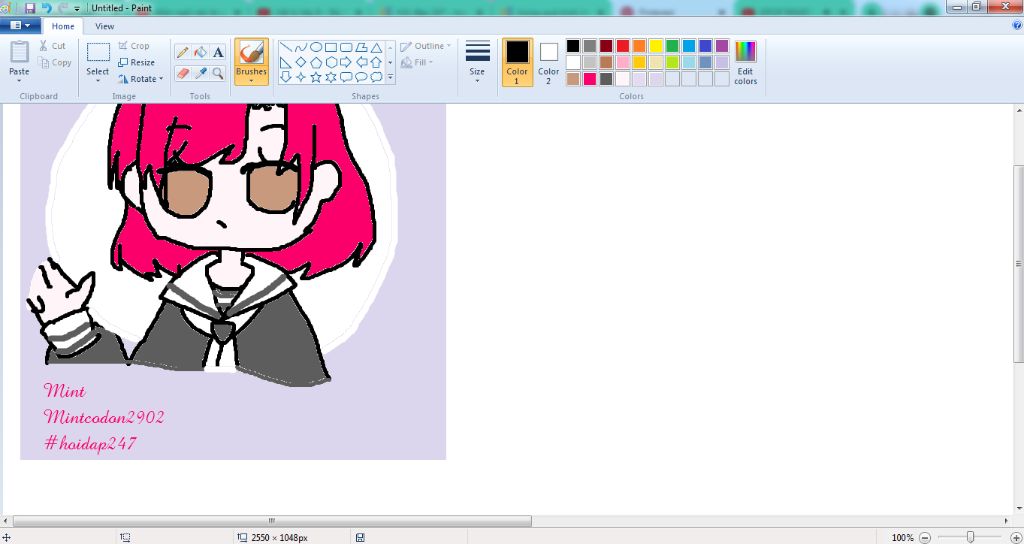Image resolution: width=1024 pixels, height=544 pixels.
Task: Open Customize Quick Access Toolbar arrow
Action: point(77,8)
